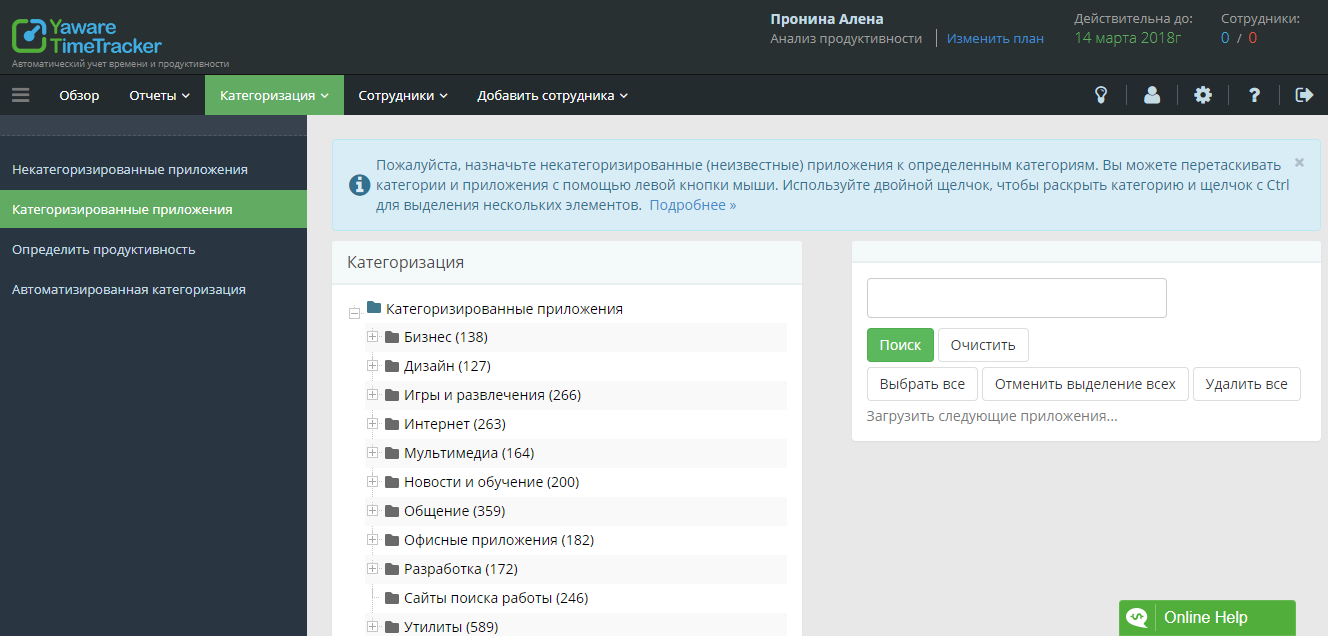This screenshot has height=636, width=1328.
Task: Click the lightbulb tips icon
Action: click(x=1101, y=95)
